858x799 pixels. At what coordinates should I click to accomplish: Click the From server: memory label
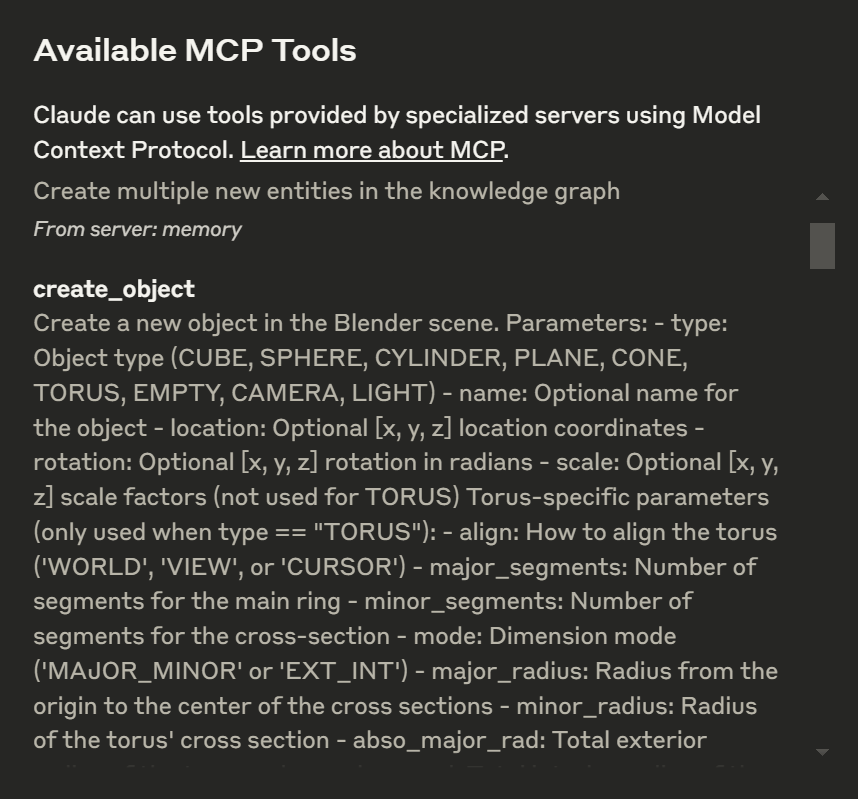[x=137, y=229]
